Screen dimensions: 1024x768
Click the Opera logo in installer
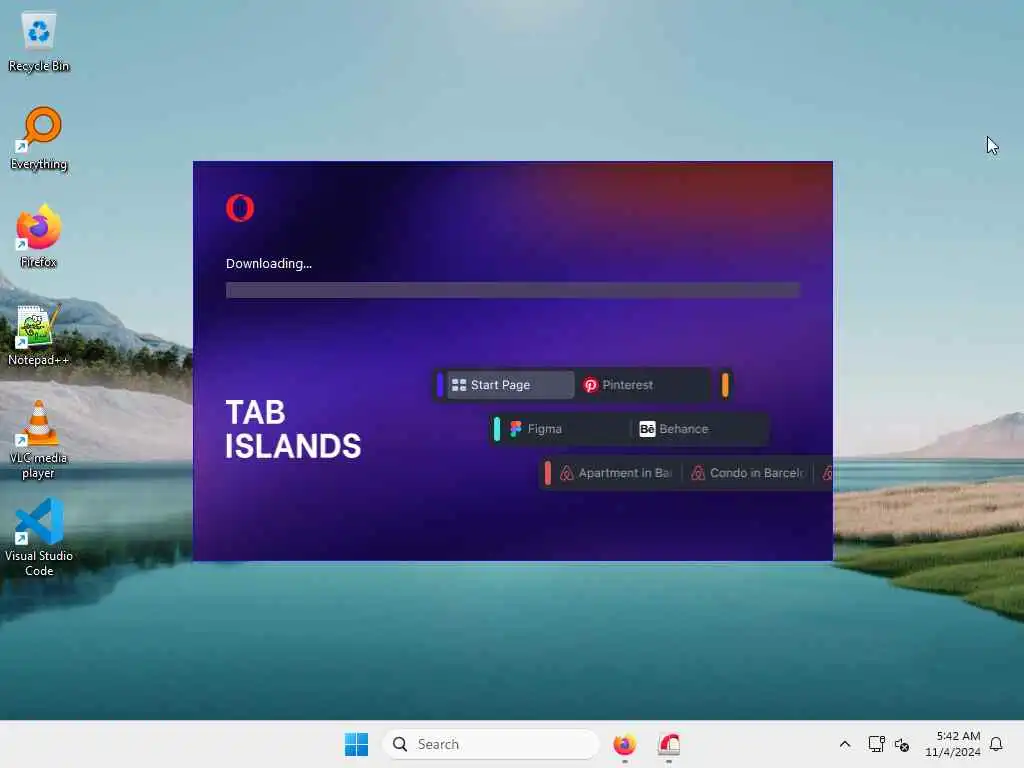coord(240,208)
